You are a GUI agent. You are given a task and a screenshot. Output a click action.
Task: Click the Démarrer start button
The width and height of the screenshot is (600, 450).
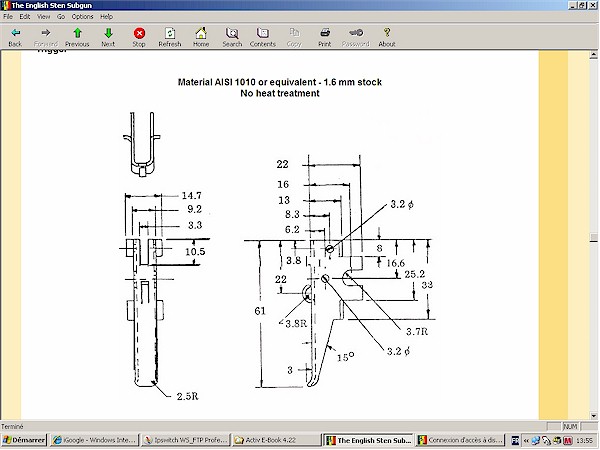(x=24, y=440)
